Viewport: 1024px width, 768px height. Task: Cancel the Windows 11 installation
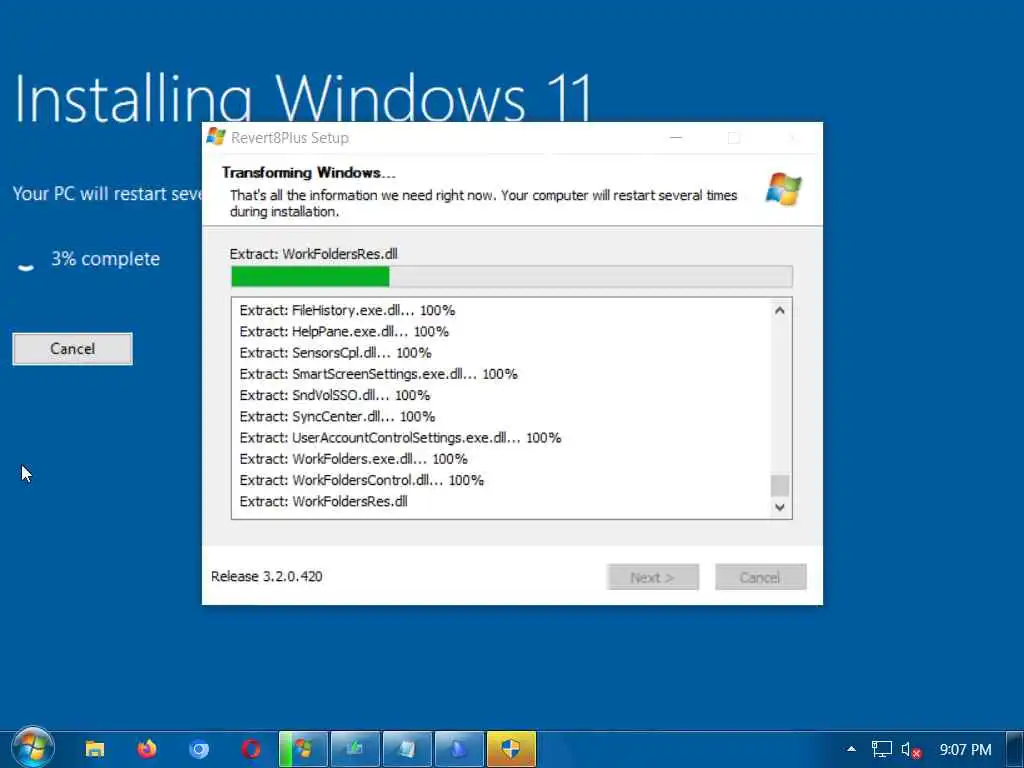coord(72,349)
